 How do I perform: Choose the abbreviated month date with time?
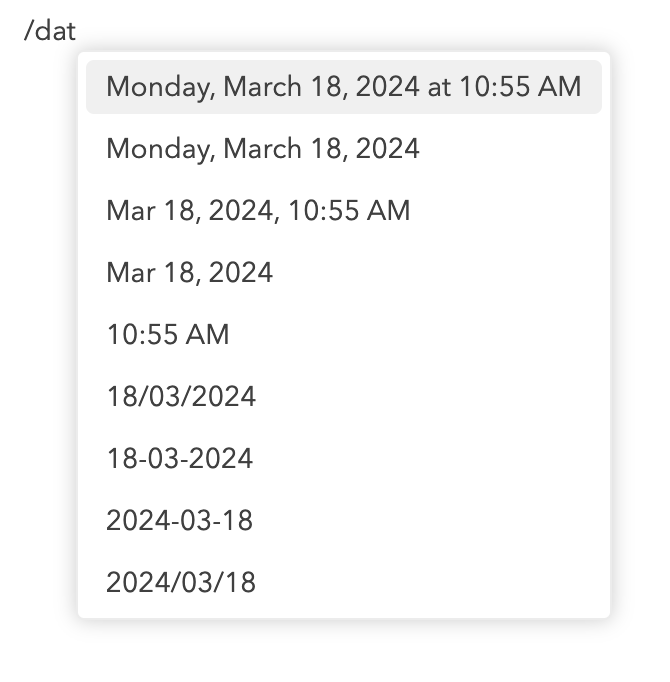pyautogui.click(x=258, y=211)
